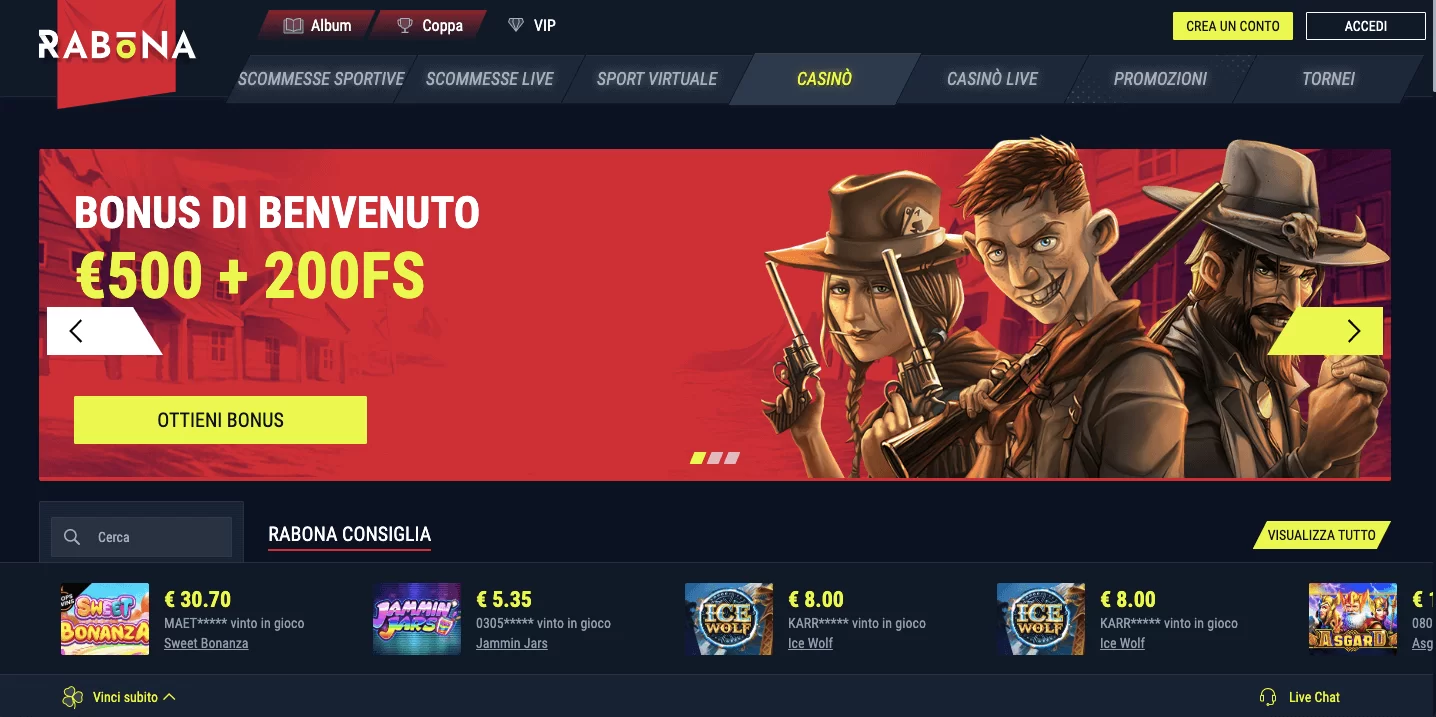Image resolution: width=1436 pixels, height=717 pixels.
Task: Click the Cerca search field
Action: (x=141, y=537)
